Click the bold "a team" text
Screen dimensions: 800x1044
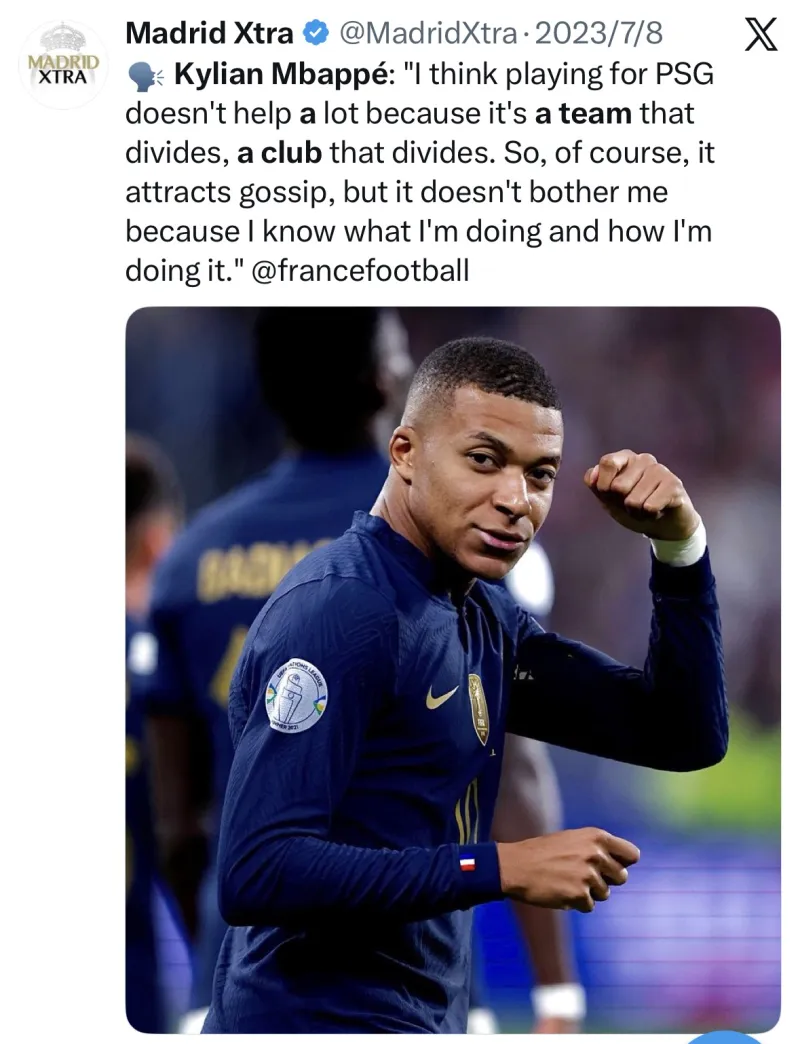click(583, 114)
